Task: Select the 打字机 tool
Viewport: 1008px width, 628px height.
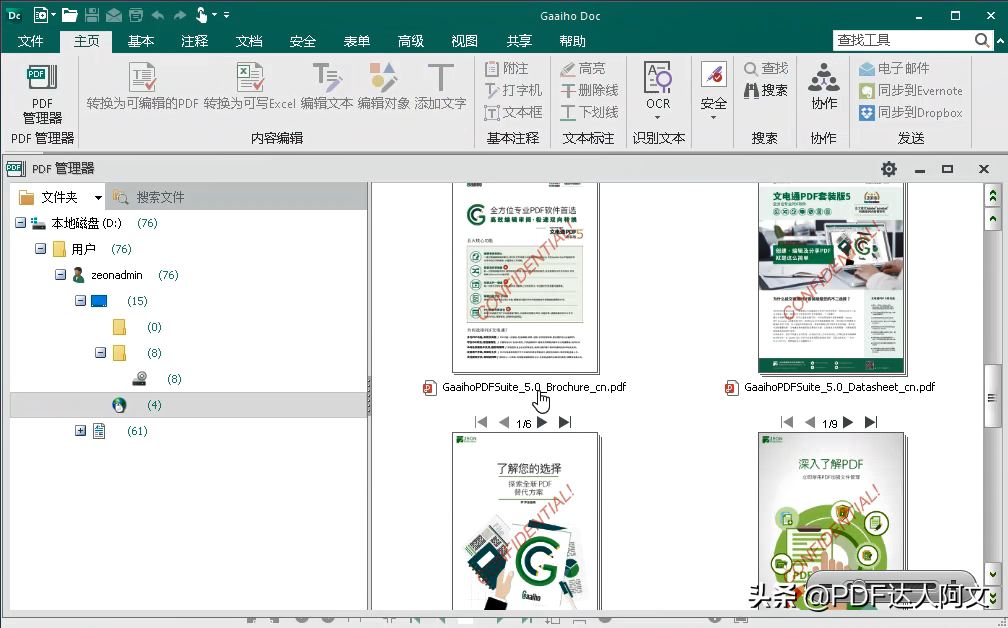Action: 513,90
